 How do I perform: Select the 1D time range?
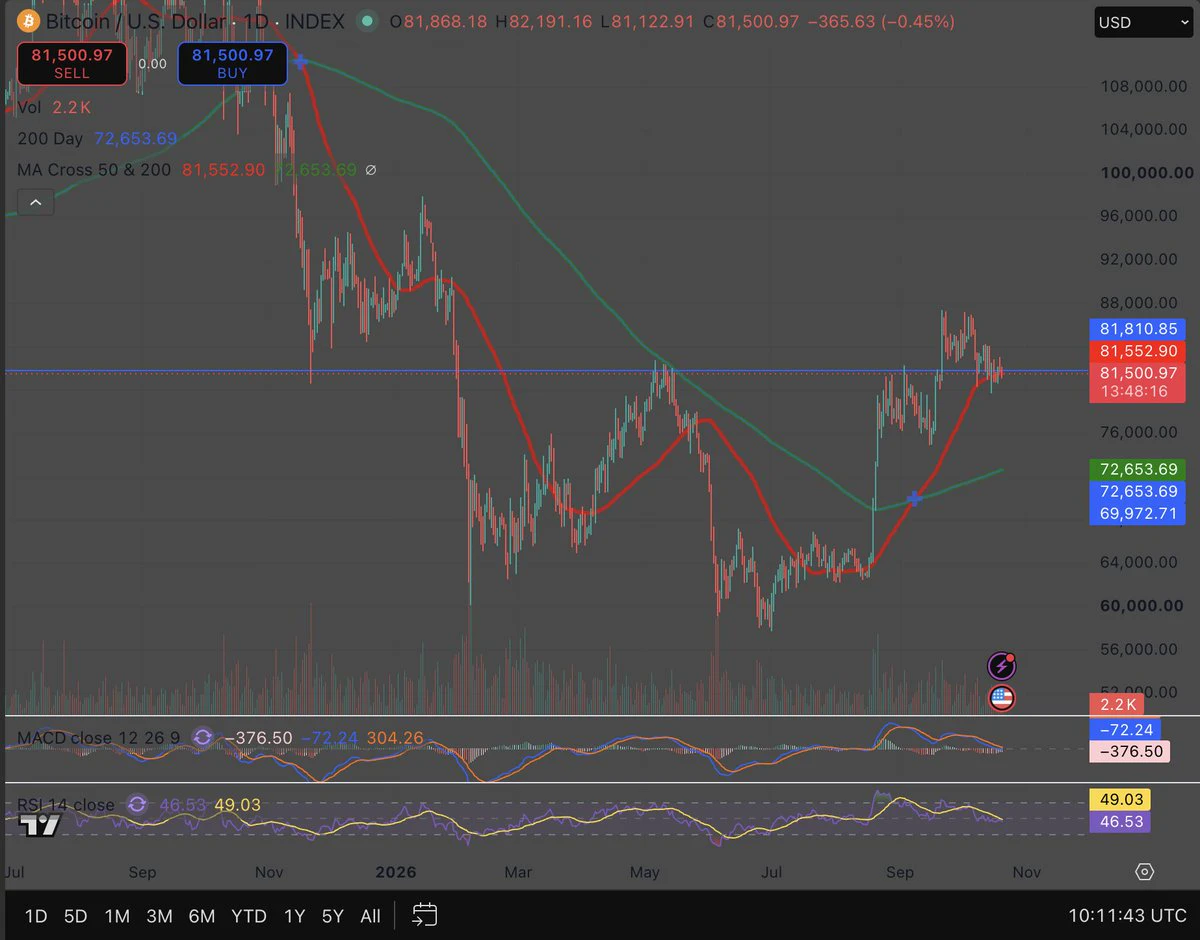(36, 916)
